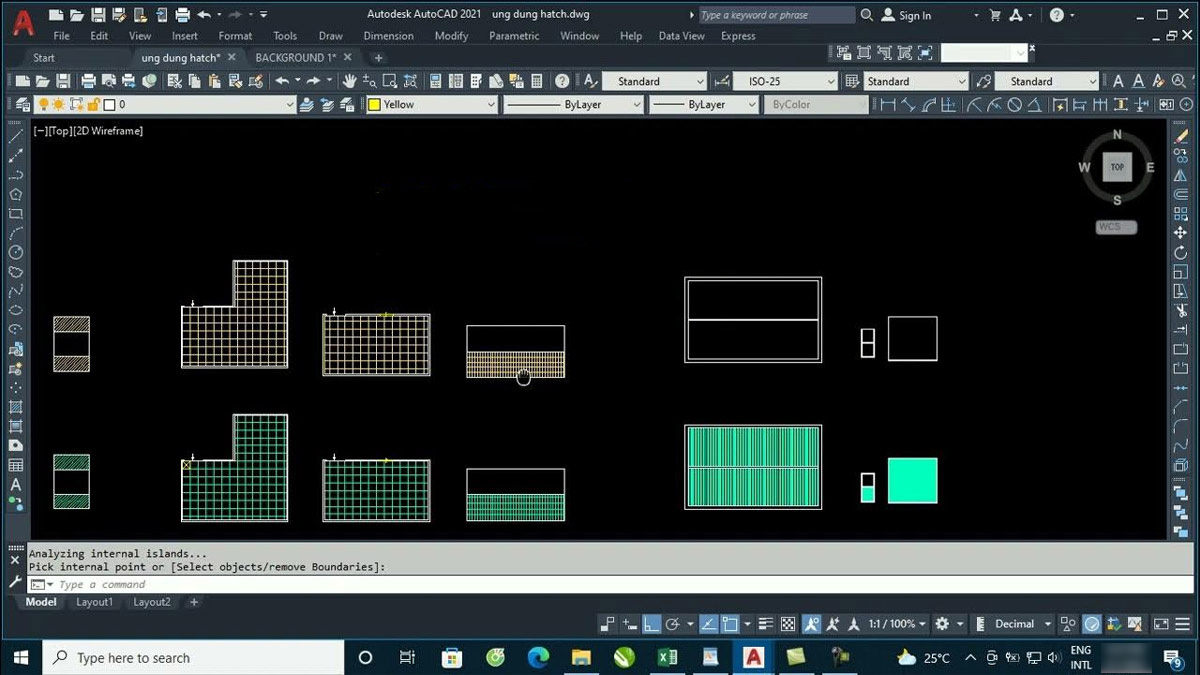
Task: Select the Move tool in Modify toolbar
Action: point(1182,233)
